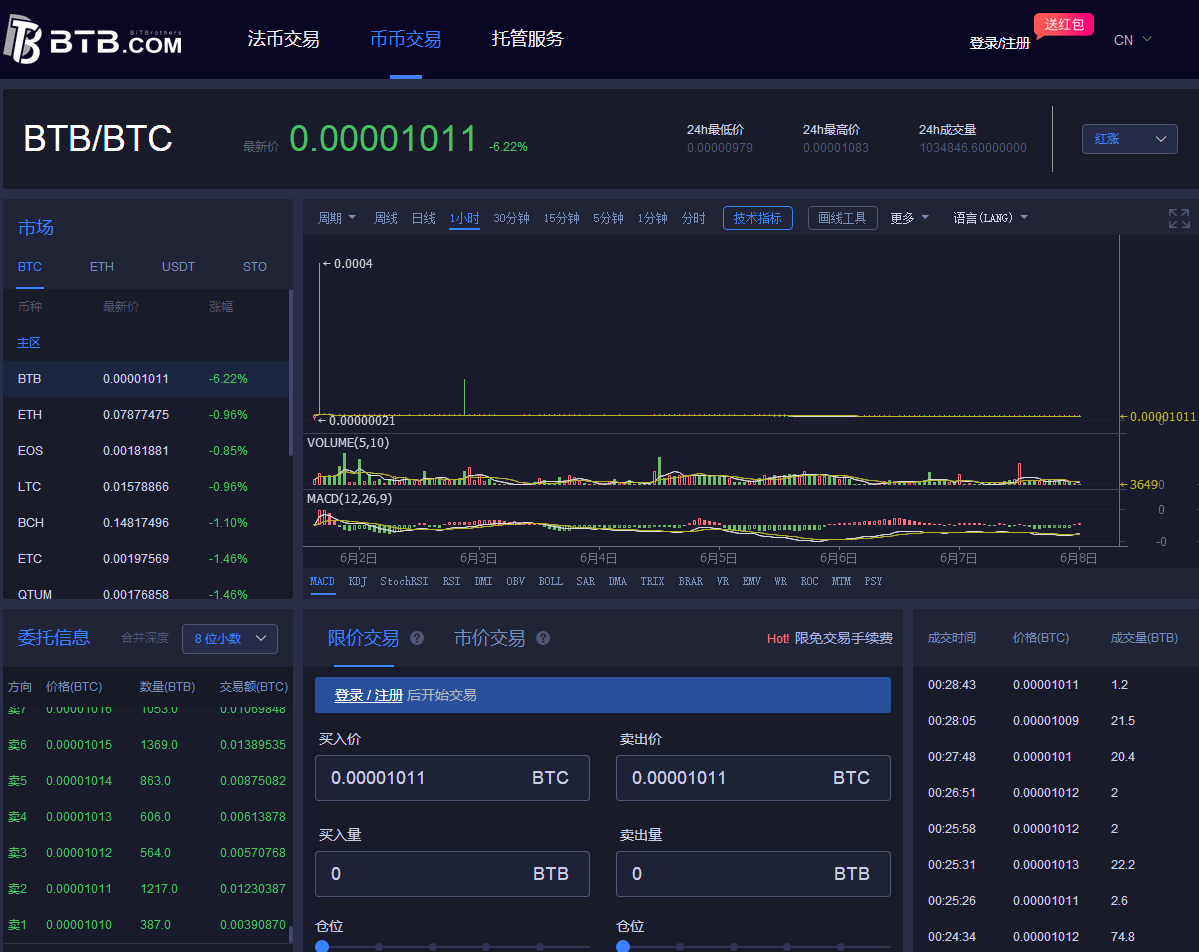The width and height of the screenshot is (1199, 952).
Task: Click the 00:28:43 trade record
Action: click(x=1056, y=684)
